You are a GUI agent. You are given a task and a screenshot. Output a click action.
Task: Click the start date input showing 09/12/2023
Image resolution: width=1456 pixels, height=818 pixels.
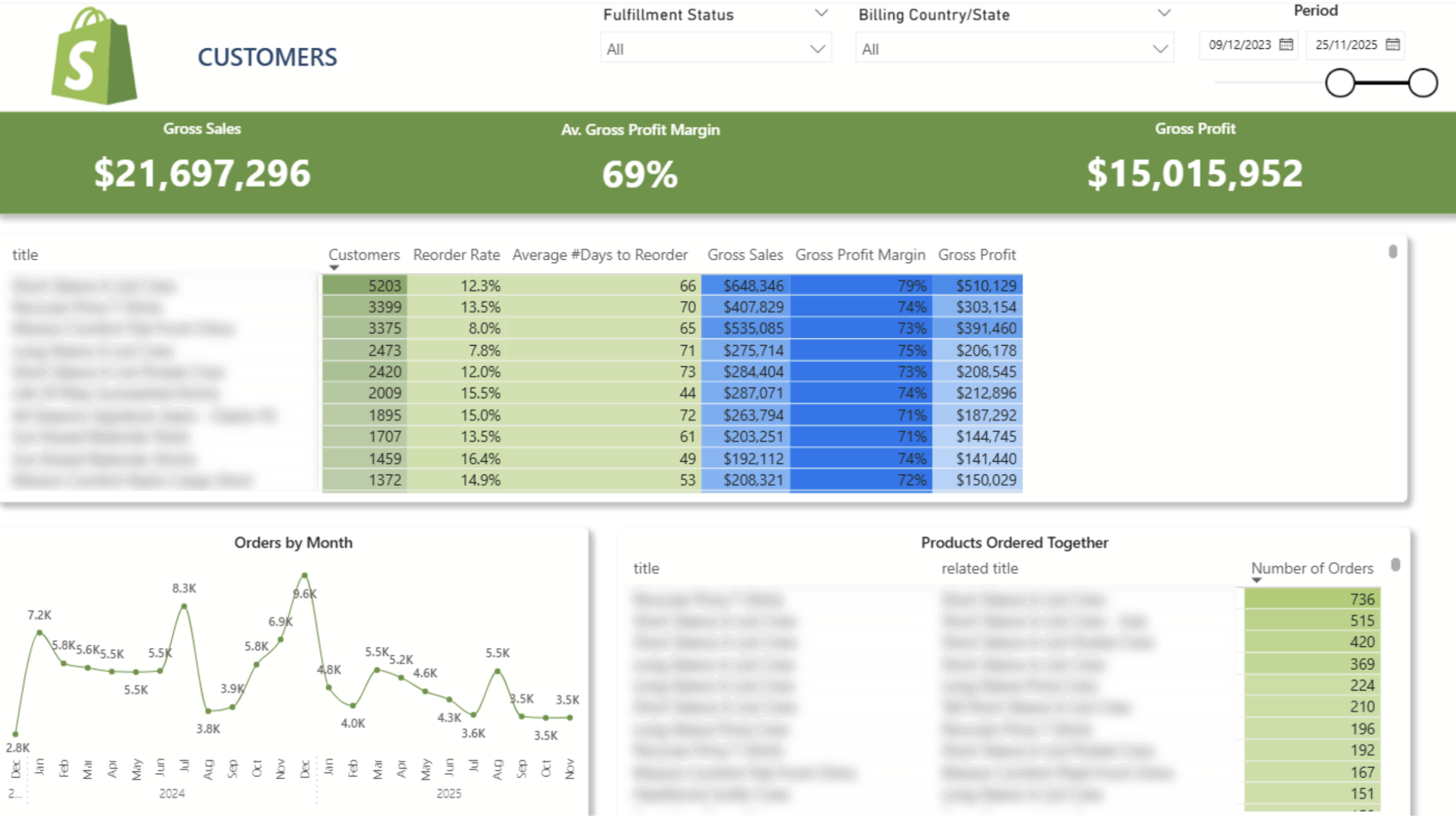pos(1240,45)
